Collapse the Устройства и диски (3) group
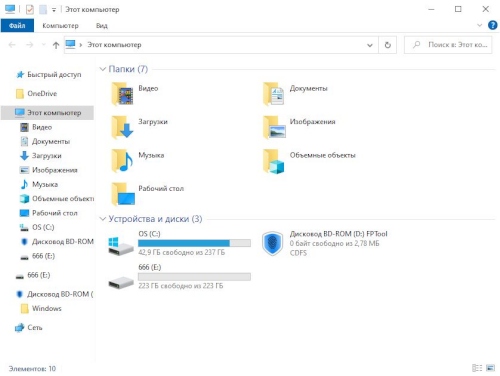Screen dimensions: 500x376 point(102,219)
